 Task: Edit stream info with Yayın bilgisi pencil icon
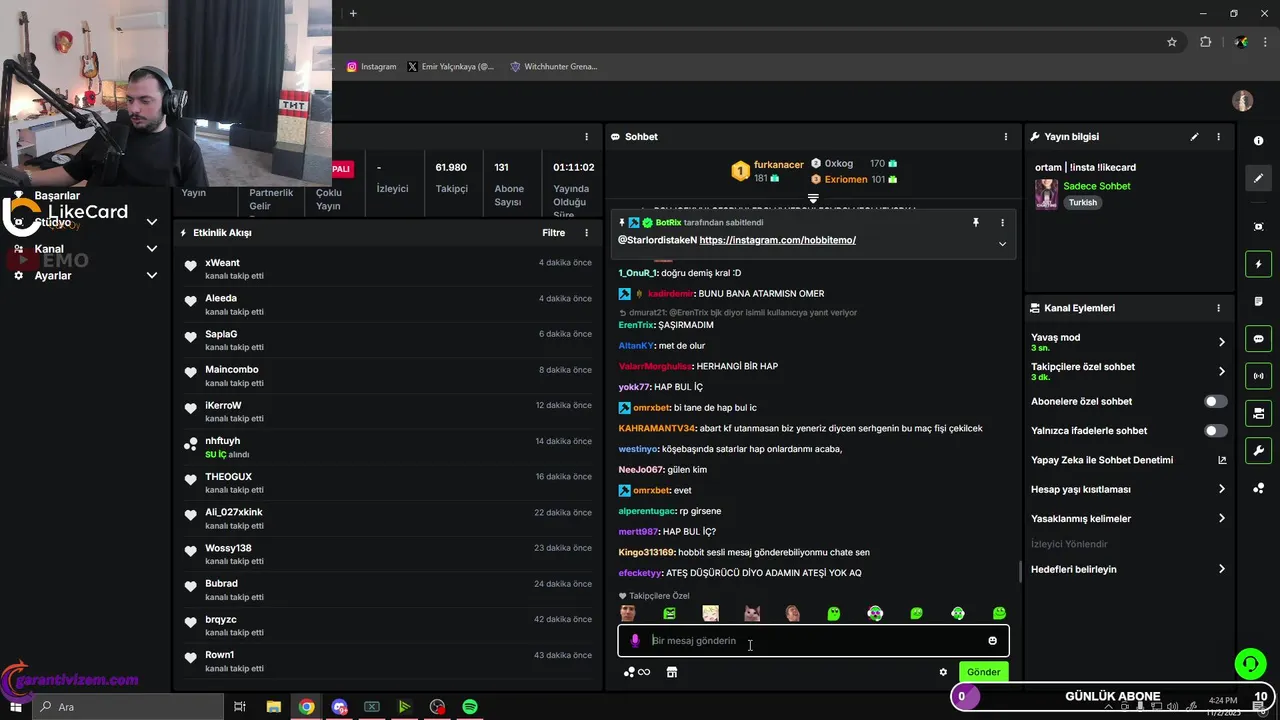(x=1194, y=137)
